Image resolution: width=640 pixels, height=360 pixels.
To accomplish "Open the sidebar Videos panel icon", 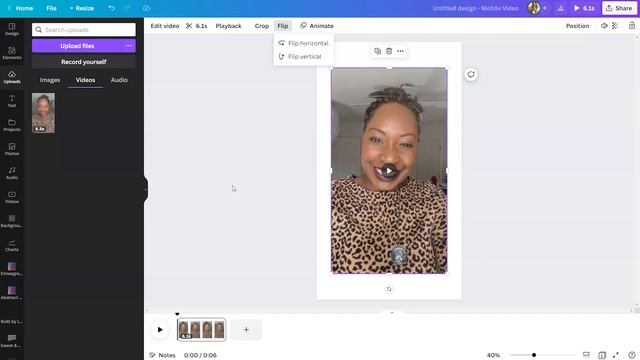I will pos(12,197).
